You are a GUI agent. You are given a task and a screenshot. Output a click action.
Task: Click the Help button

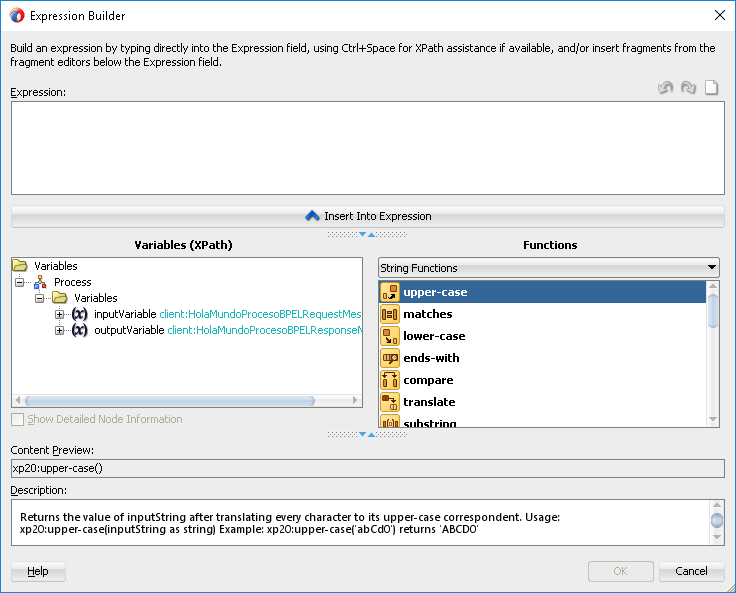pos(38,571)
